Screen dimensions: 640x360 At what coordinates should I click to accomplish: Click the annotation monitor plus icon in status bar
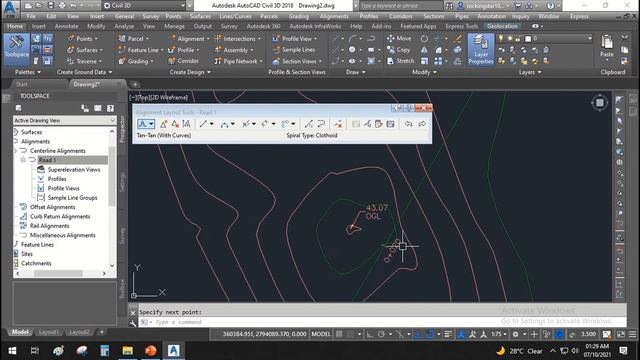[x=534, y=334]
